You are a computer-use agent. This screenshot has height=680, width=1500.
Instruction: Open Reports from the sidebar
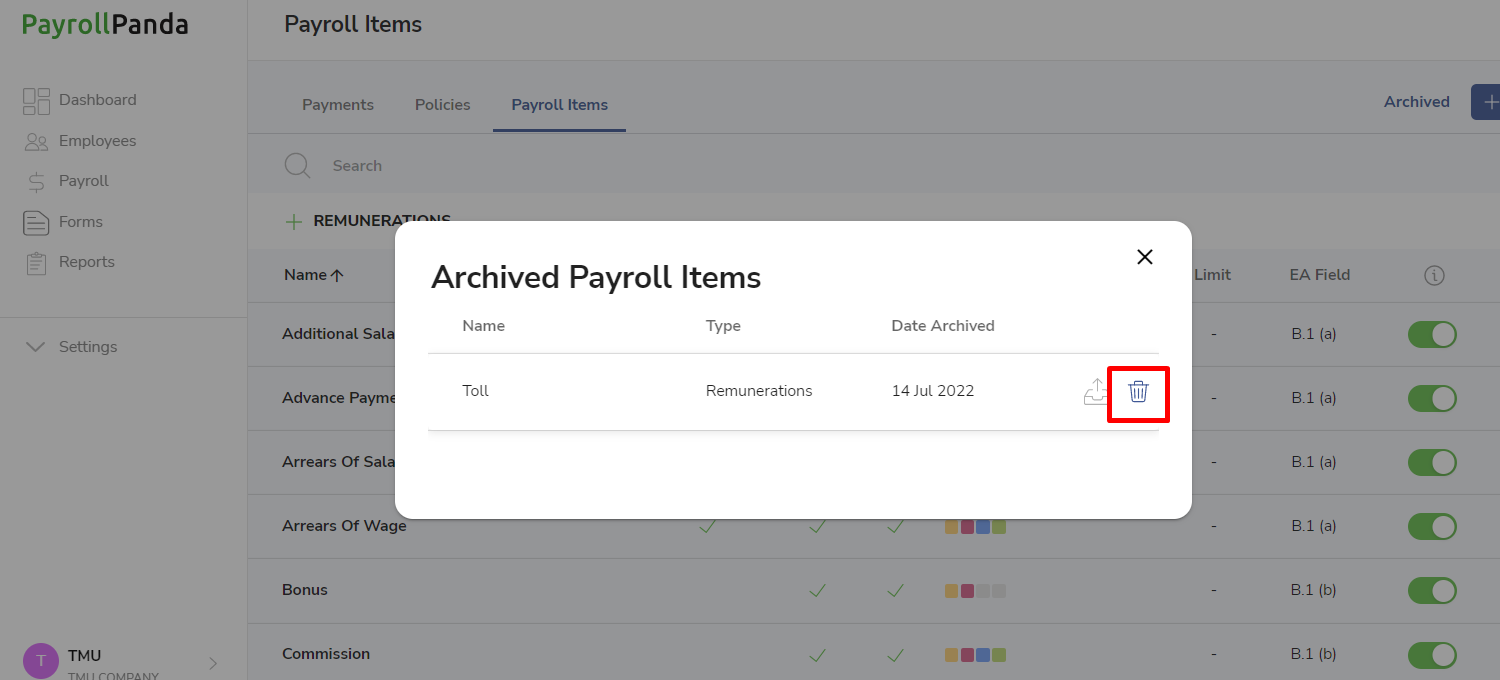[69, 262]
